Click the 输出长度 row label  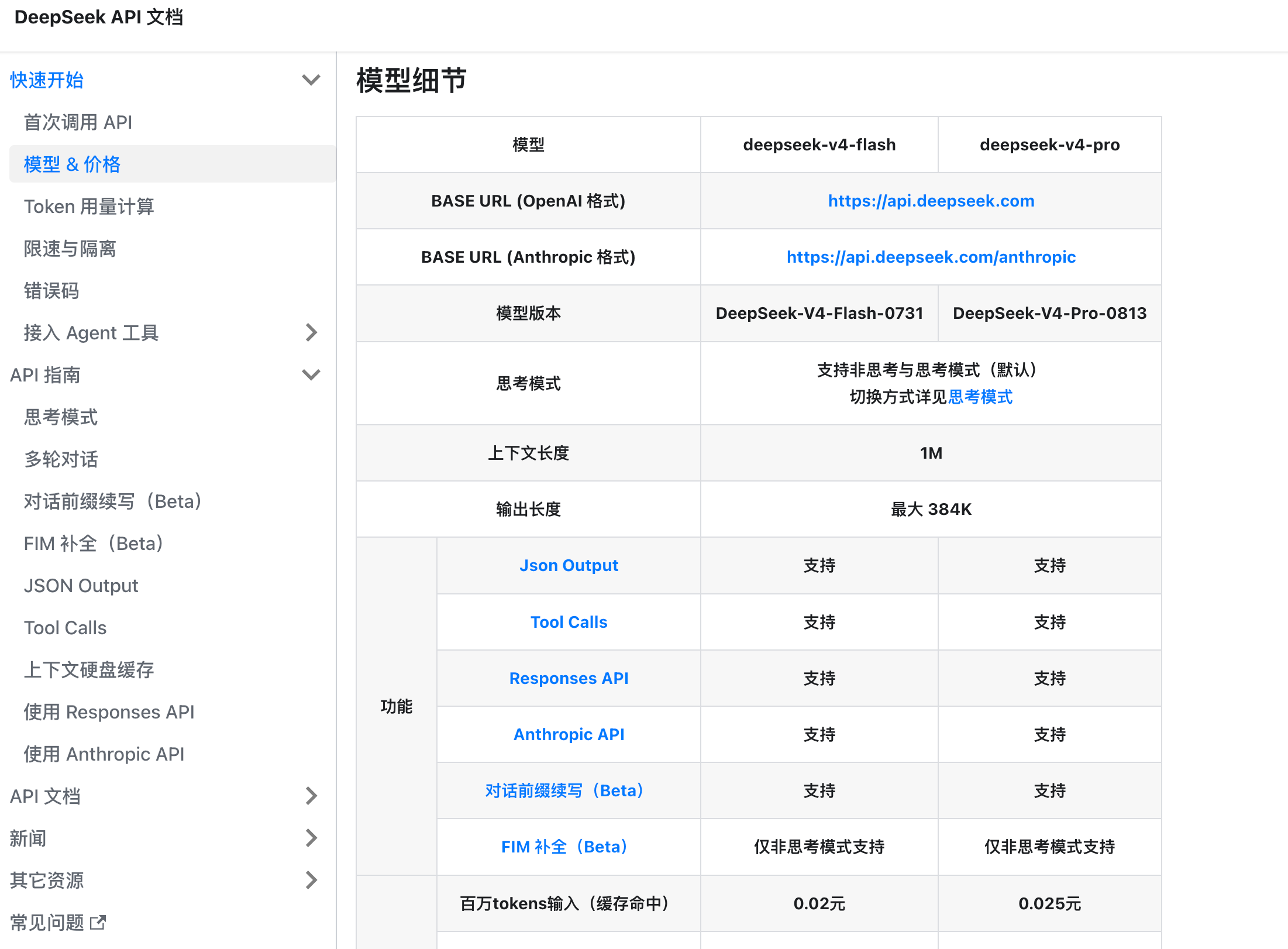[x=528, y=509]
